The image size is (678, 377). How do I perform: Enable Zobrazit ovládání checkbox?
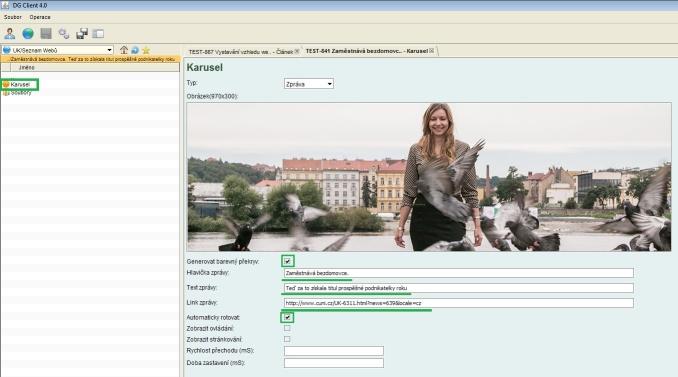pyautogui.click(x=287, y=328)
